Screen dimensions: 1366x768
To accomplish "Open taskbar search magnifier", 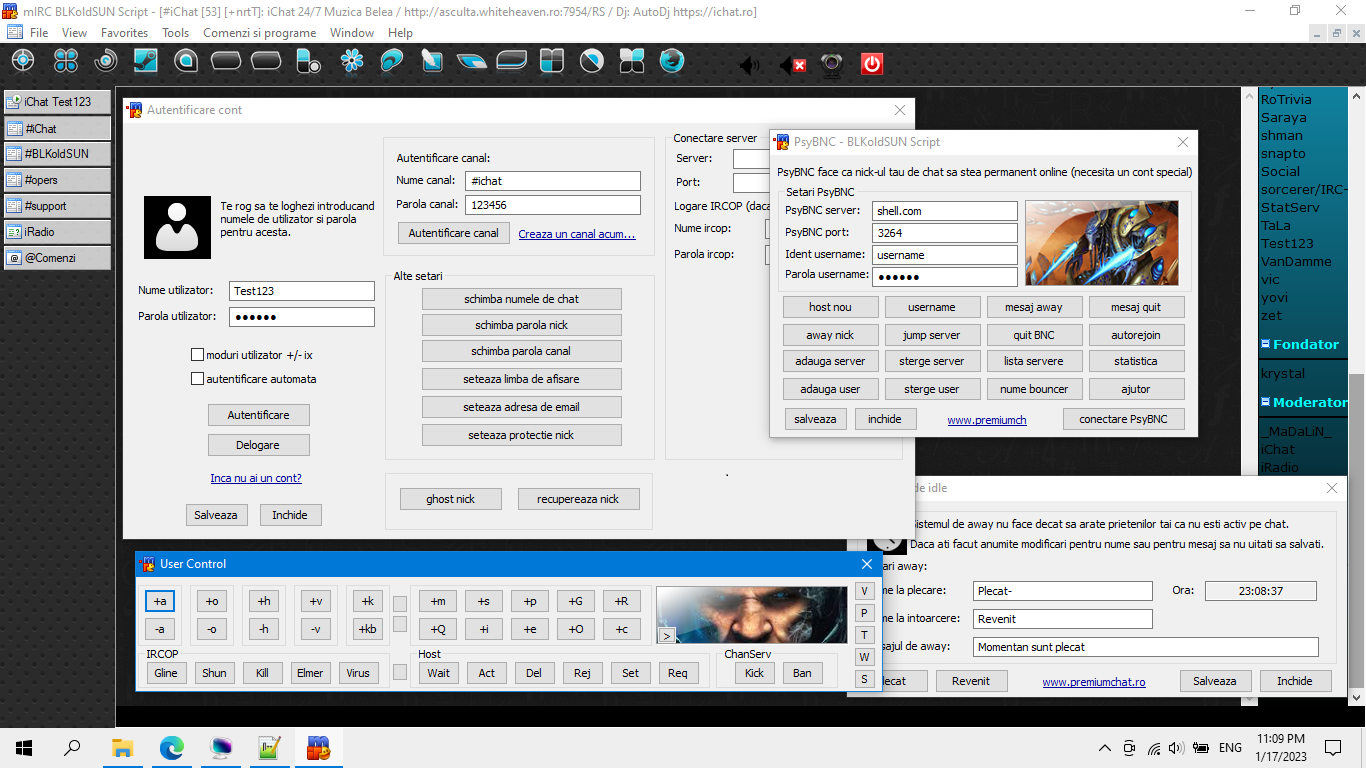I will (x=72, y=747).
